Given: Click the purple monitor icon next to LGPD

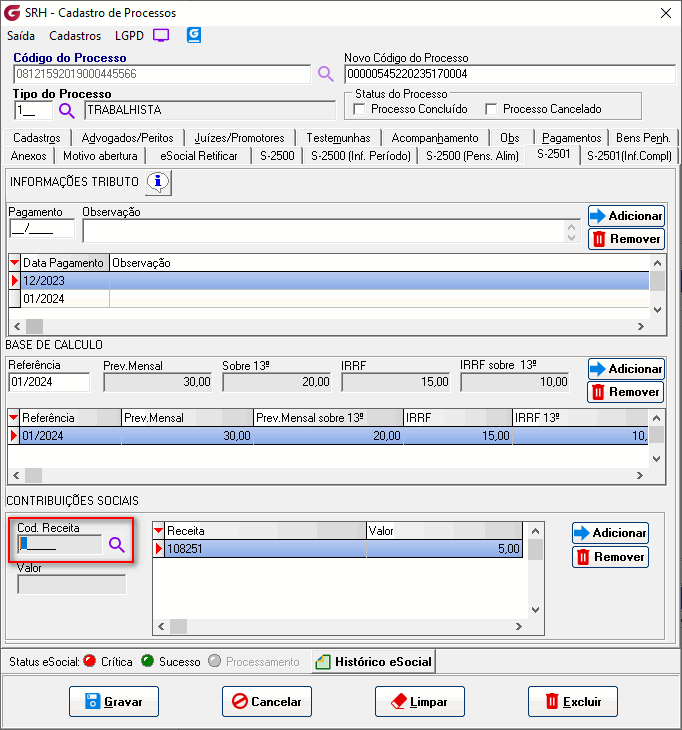Looking at the screenshot, I should [161, 35].
